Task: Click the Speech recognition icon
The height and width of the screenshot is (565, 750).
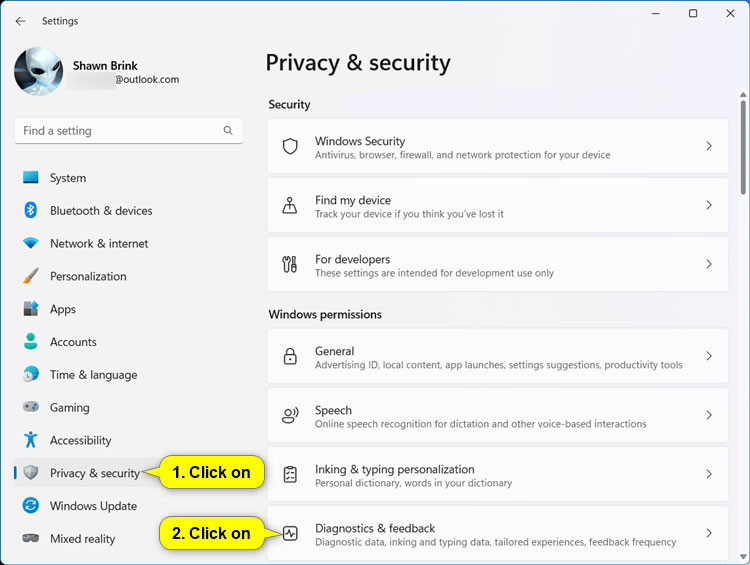Action: point(290,416)
